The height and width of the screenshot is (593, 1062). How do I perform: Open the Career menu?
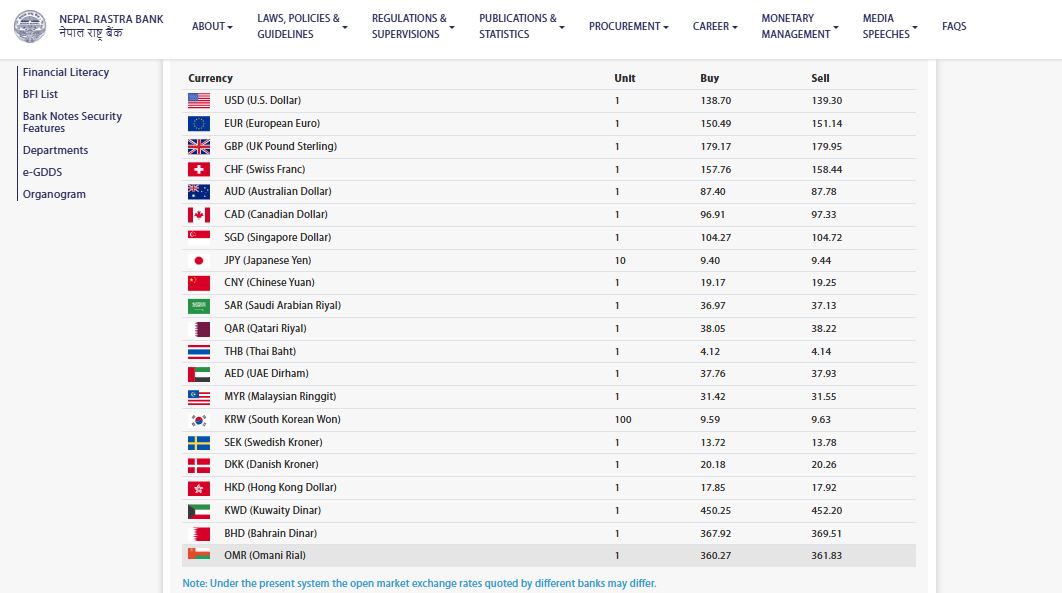tap(714, 26)
